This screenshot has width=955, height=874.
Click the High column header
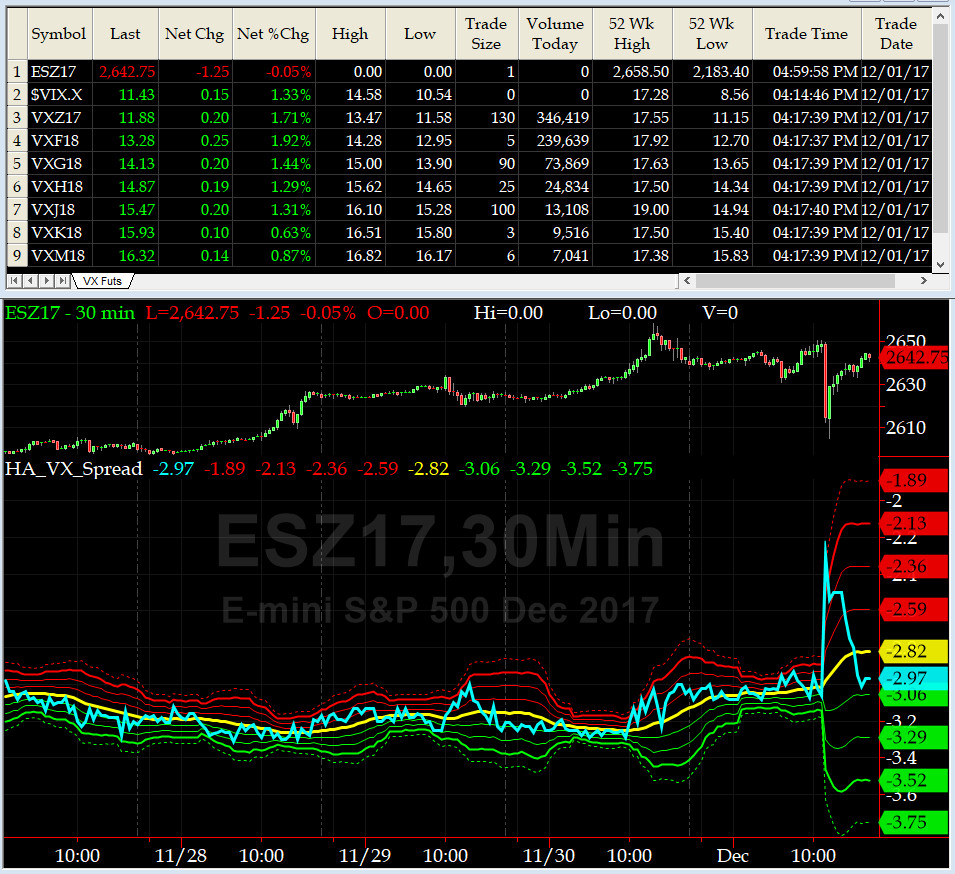click(x=350, y=34)
